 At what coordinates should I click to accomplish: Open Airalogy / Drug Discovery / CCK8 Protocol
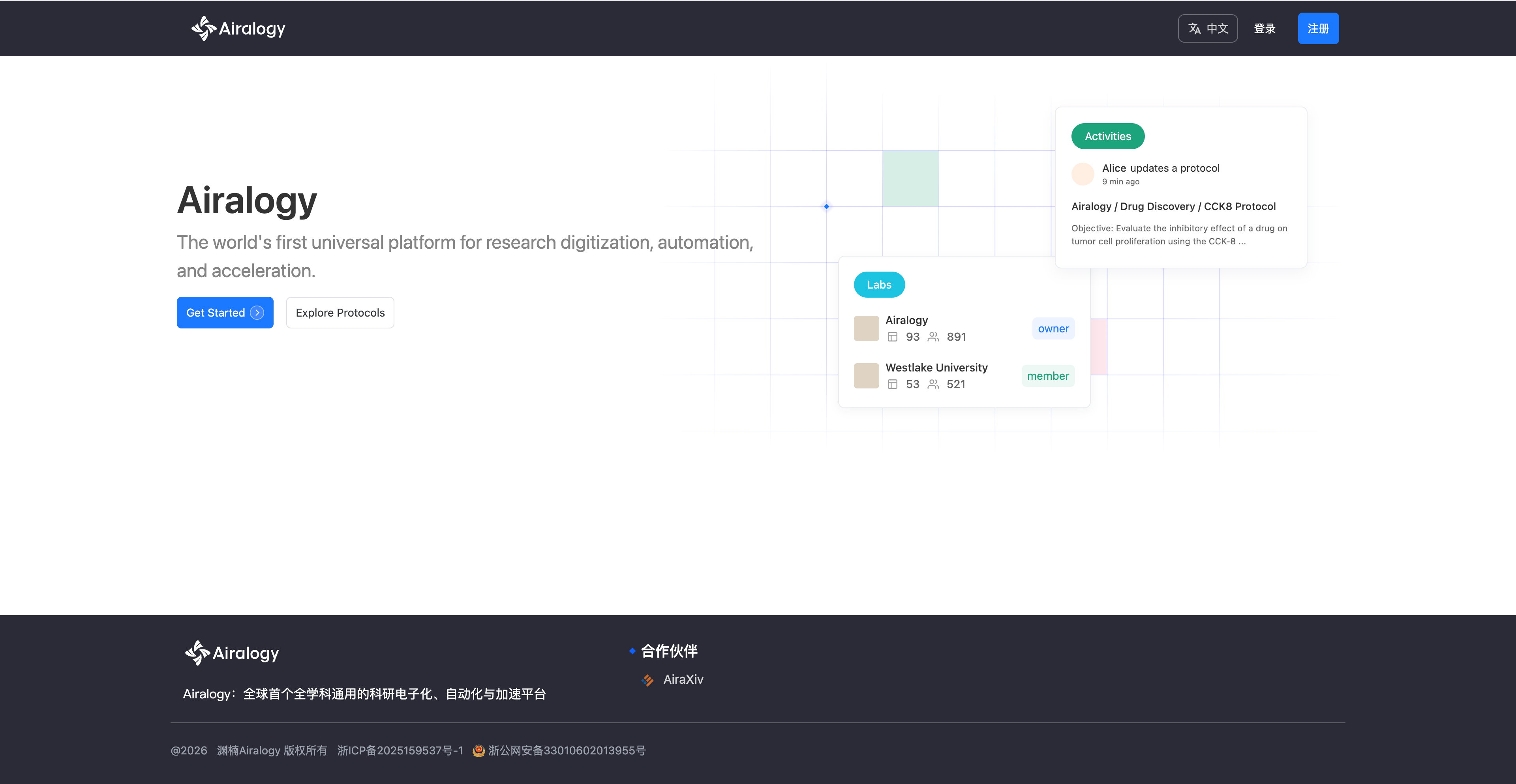click(x=1173, y=206)
